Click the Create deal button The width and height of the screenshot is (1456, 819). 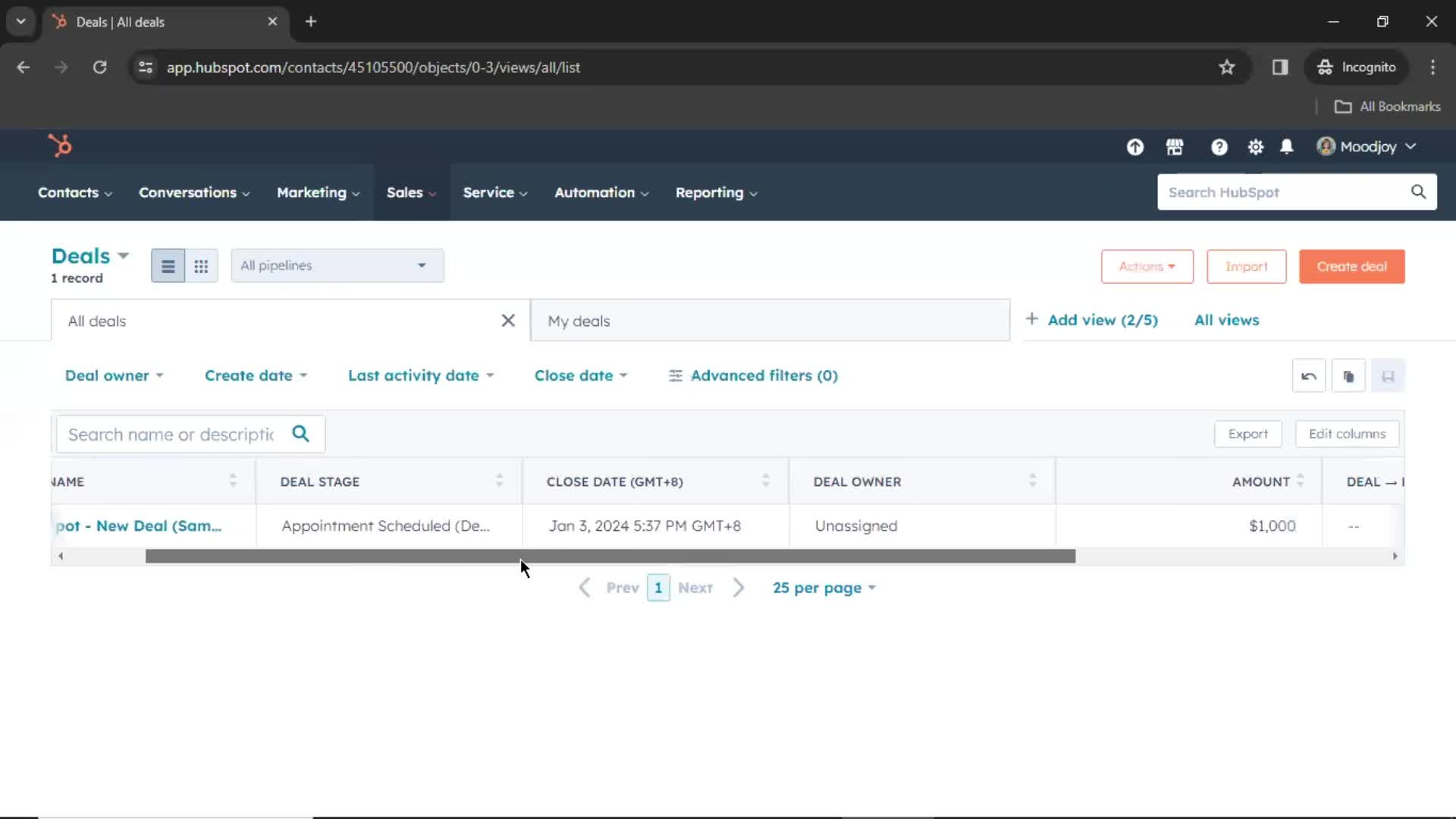1352,265
